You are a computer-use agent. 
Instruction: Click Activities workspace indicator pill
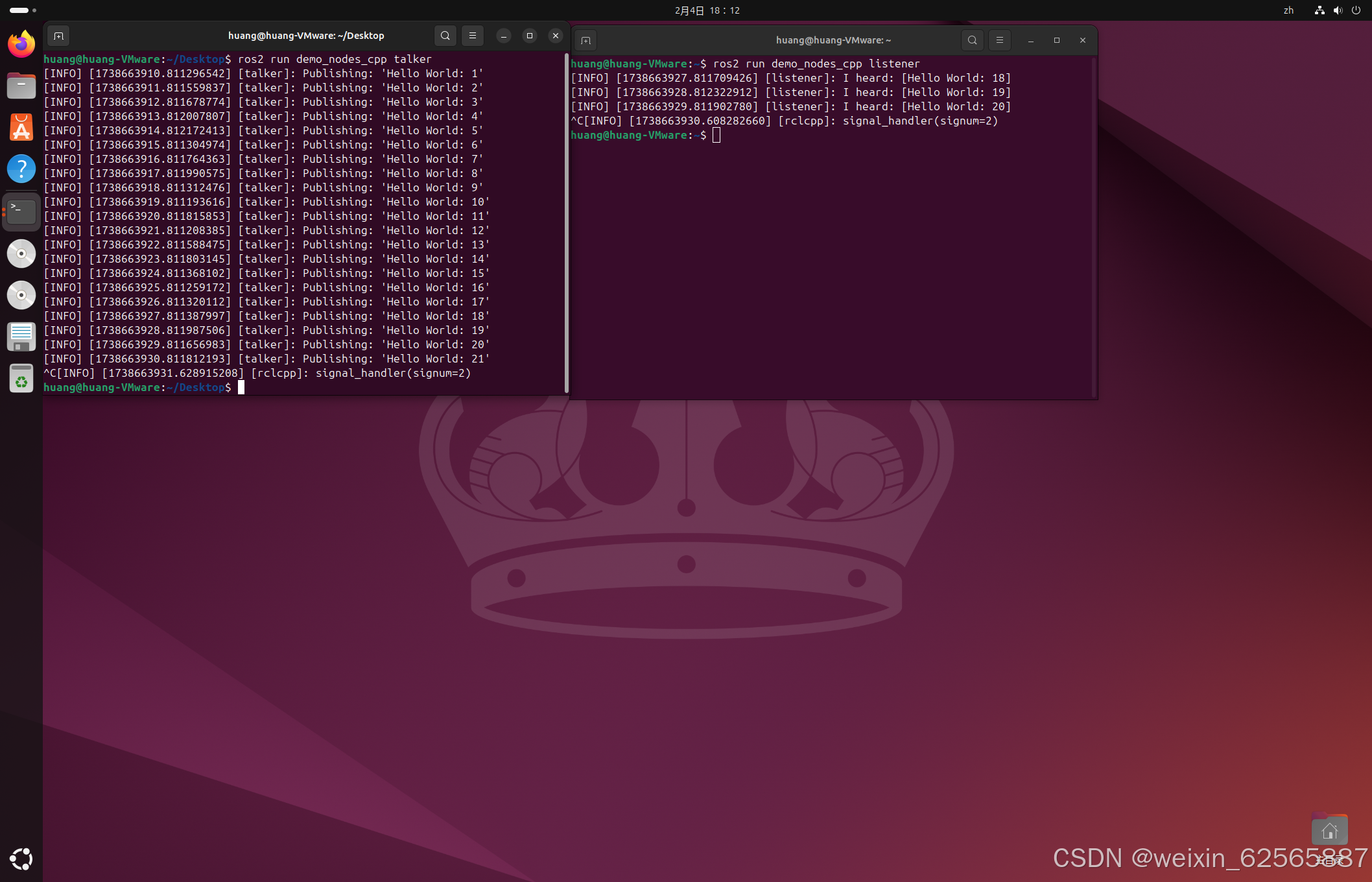click(19, 10)
